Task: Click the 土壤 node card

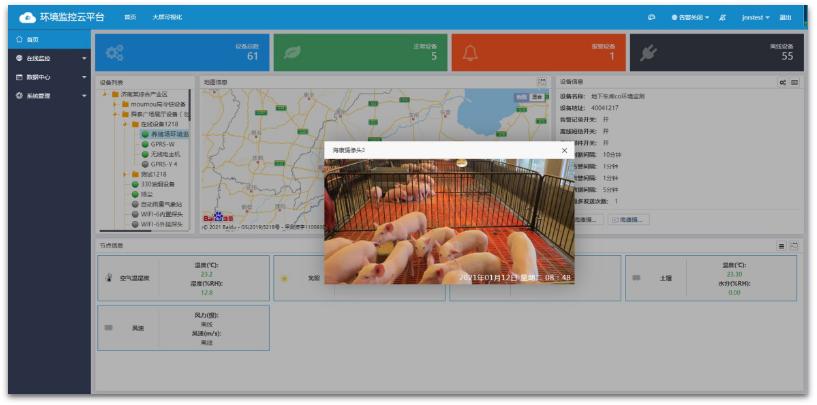Action: point(711,278)
